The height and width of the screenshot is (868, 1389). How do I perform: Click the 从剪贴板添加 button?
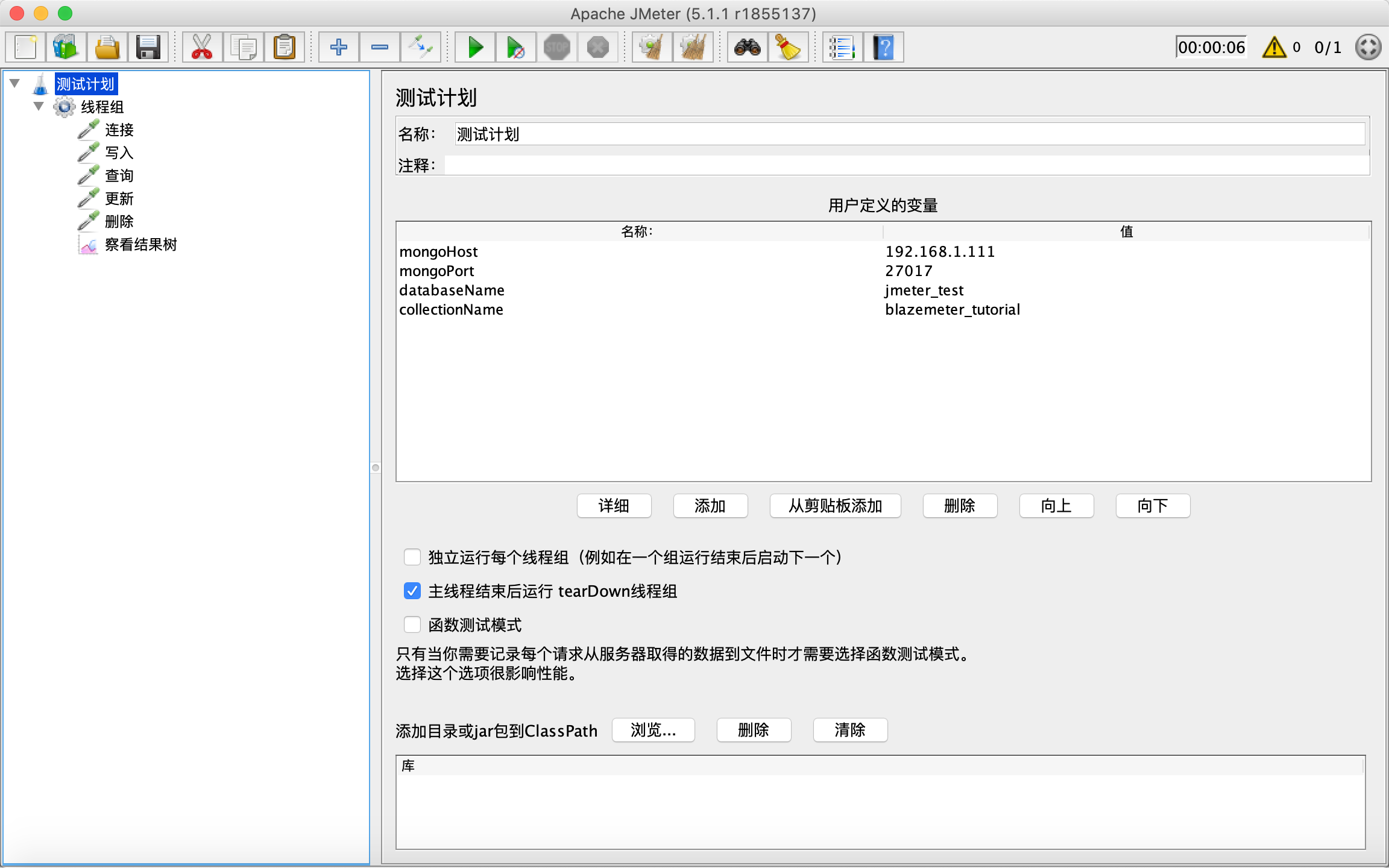pyautogui.click(x=835, y=506)
